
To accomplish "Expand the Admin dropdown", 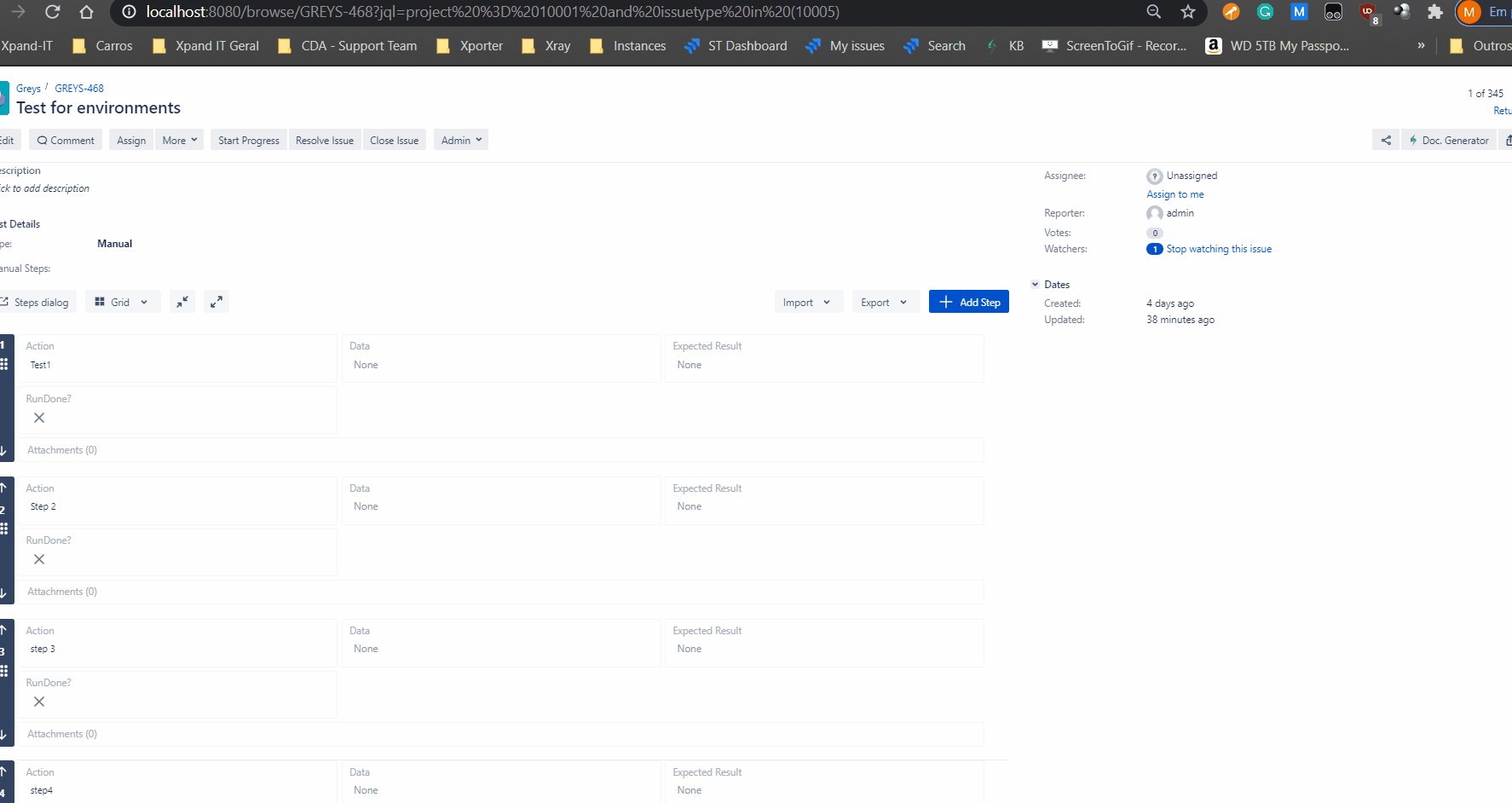I will click(x=461, y=140).
